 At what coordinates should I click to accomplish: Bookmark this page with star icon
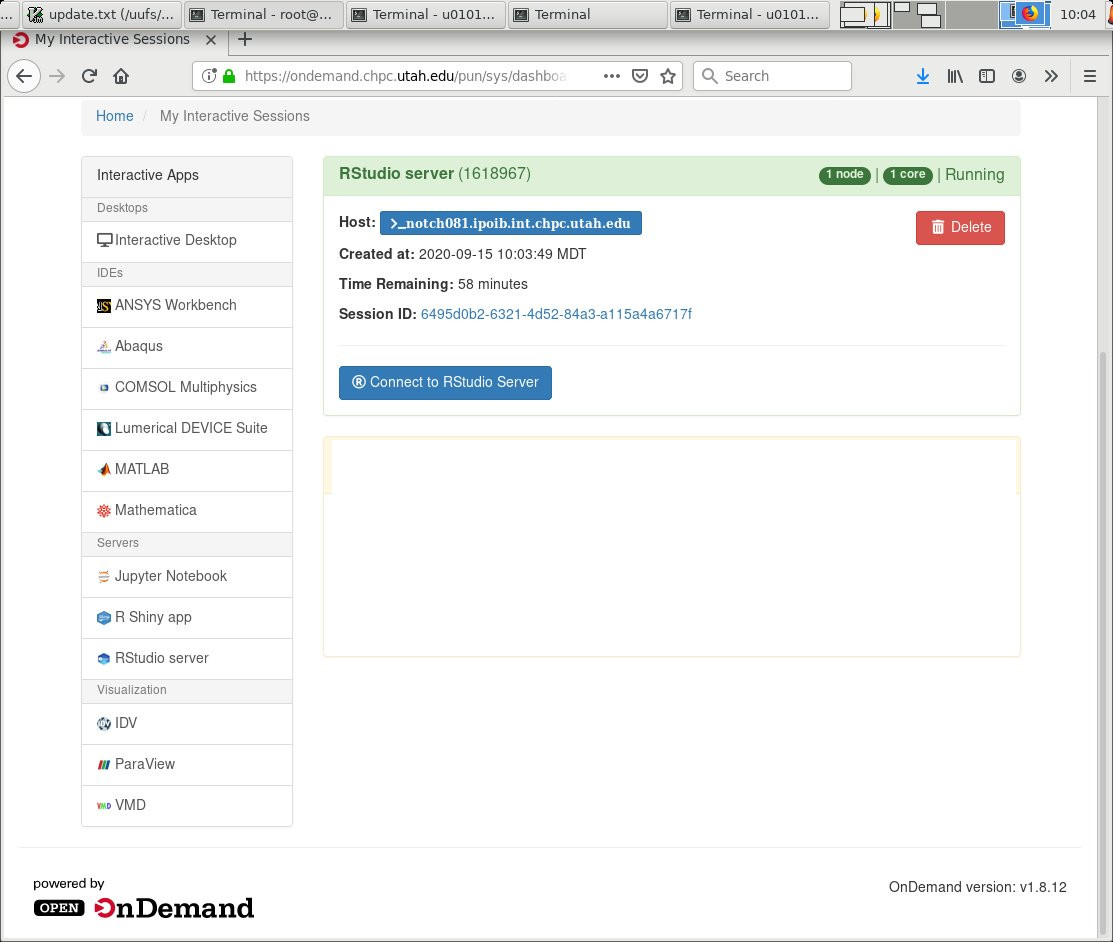tap(668, 76)
